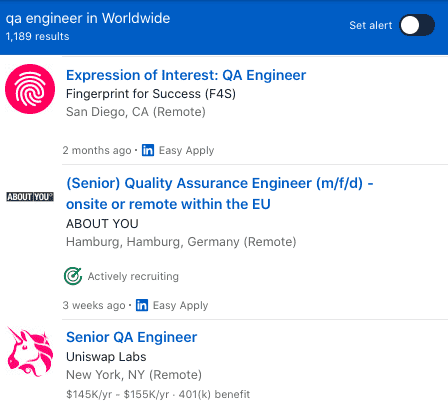Click Fingerprint for Success (F4S) company name
Screen dimensions: 448x412
tap(151, 94)
